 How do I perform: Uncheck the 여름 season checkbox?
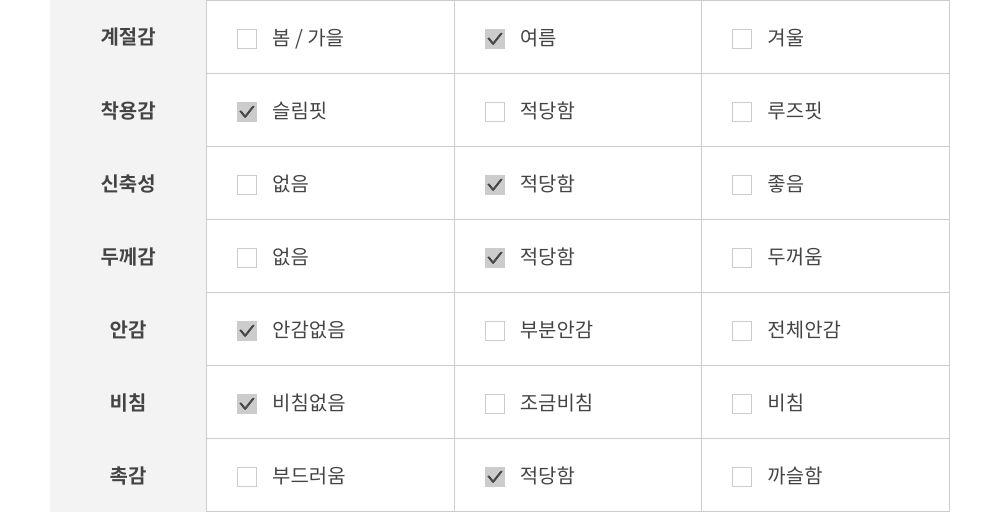tap(495, 39)
